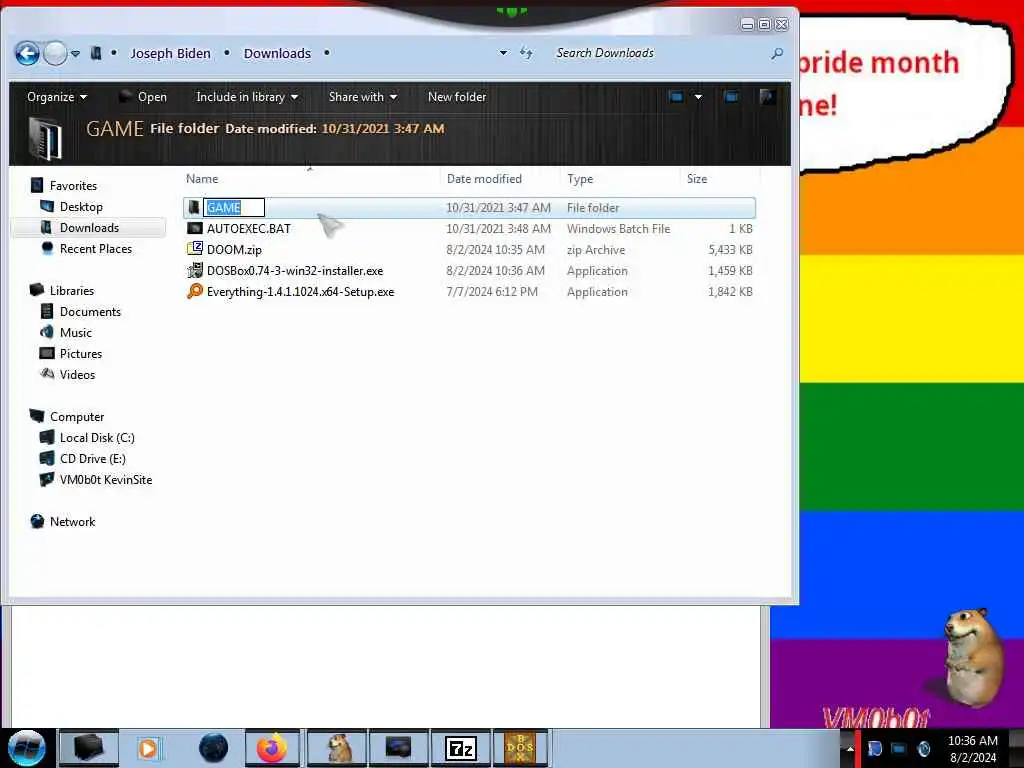The image size is (1024, 768).
Task: Click Downloads breadcrumb in the address bar
Action: click(277, 54)
